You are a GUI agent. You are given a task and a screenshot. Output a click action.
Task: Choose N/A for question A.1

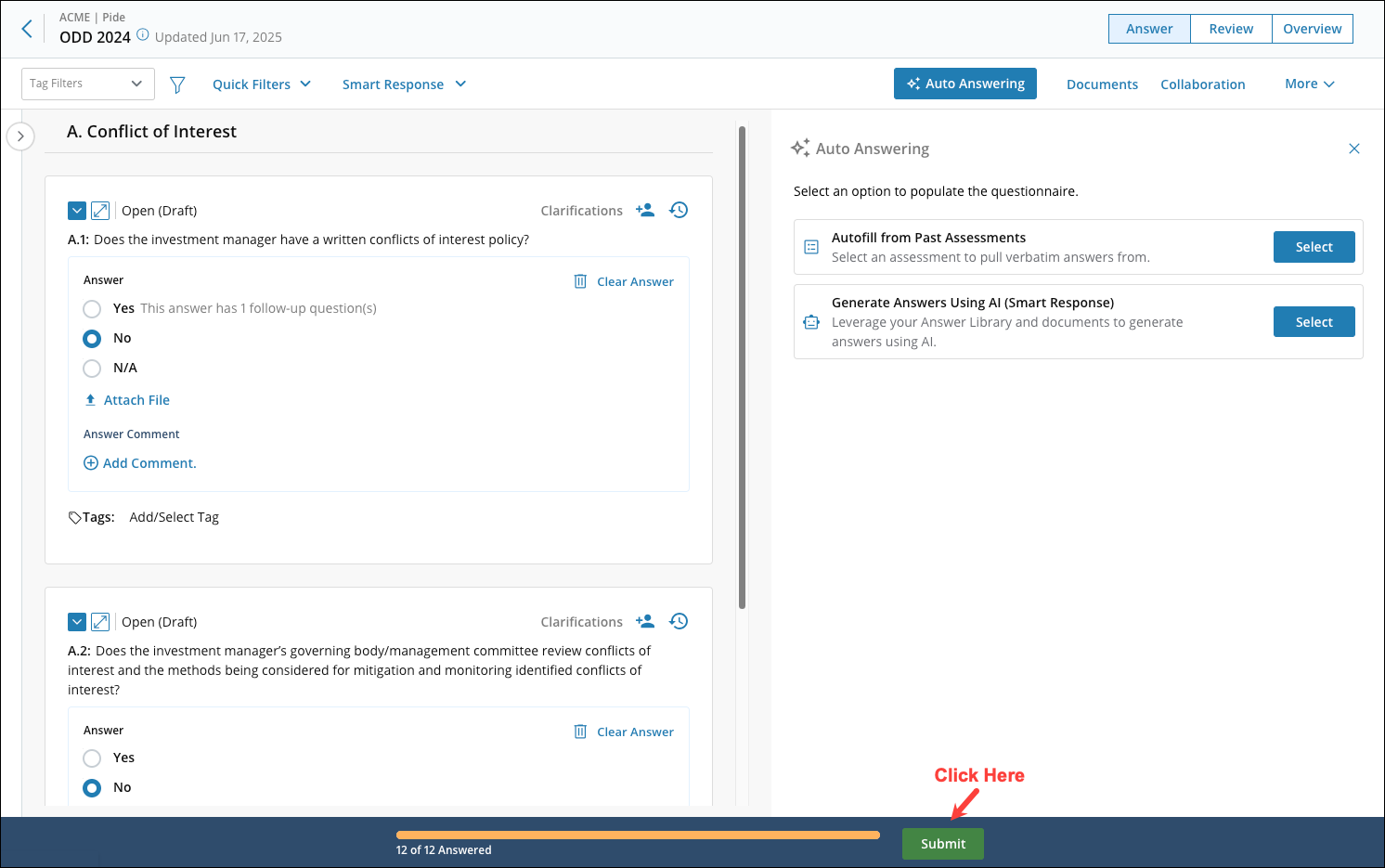(x=92, y=368)
